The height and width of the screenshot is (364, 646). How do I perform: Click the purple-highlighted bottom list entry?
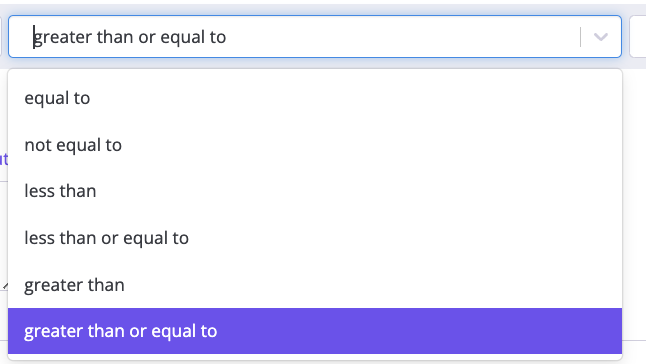pos(315,331)
